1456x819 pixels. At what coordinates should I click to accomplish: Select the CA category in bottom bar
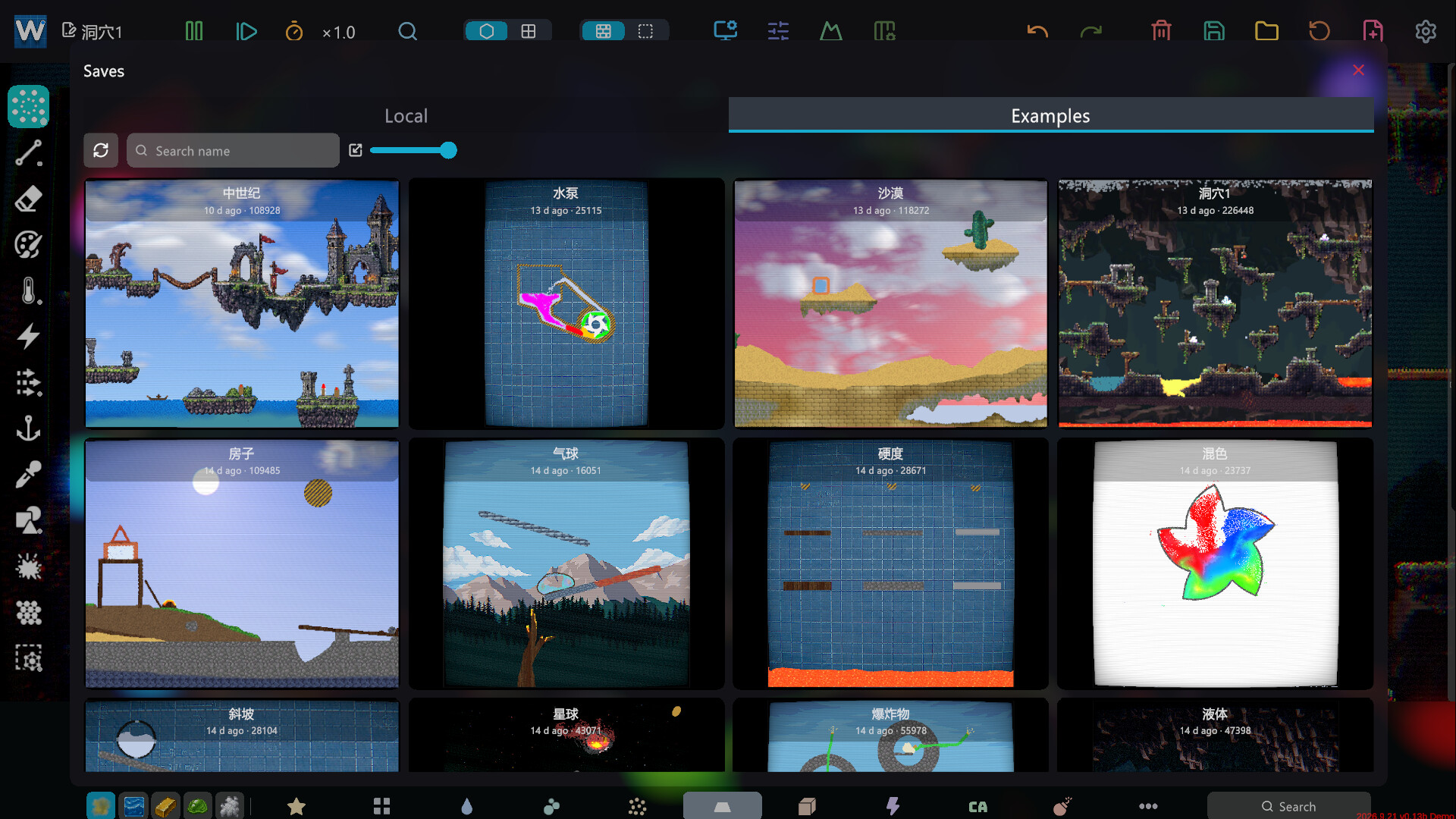(x=977, y=807)
